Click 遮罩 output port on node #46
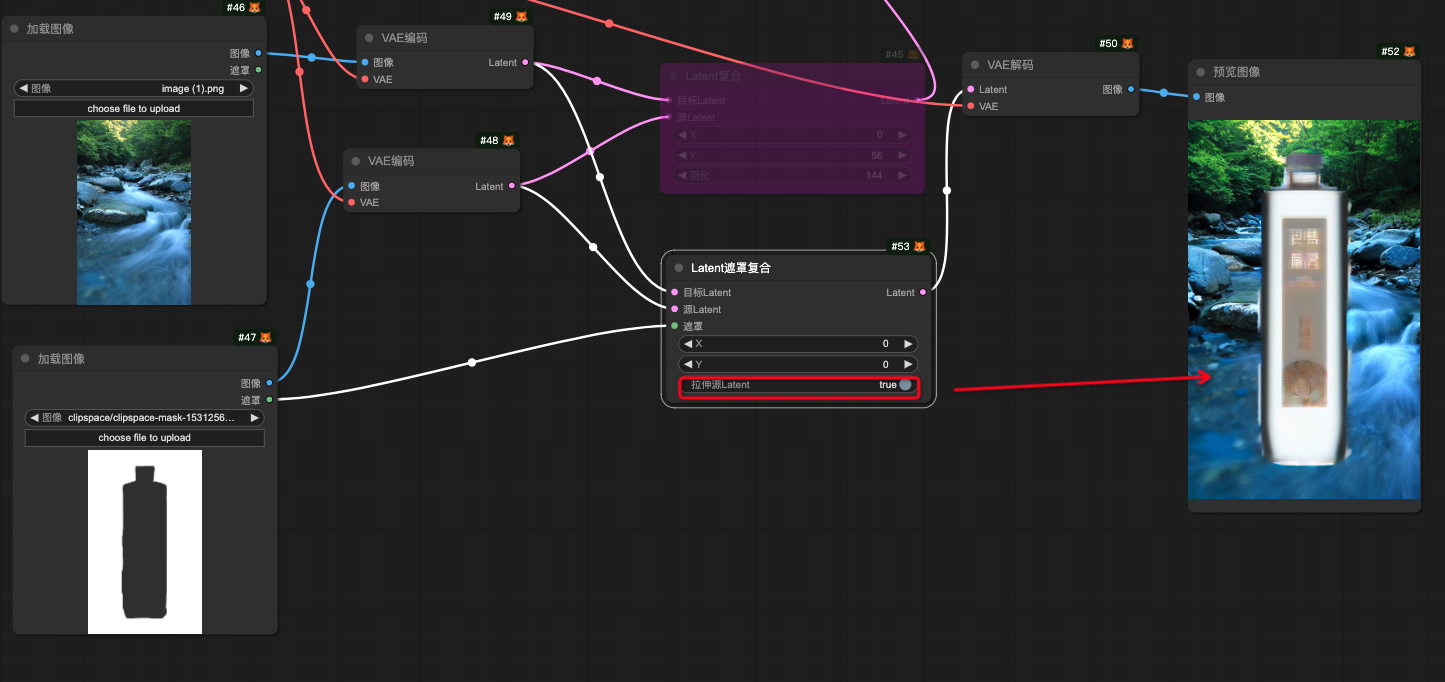This screenshot has height=682, width=1445. (x=259, y=70)
